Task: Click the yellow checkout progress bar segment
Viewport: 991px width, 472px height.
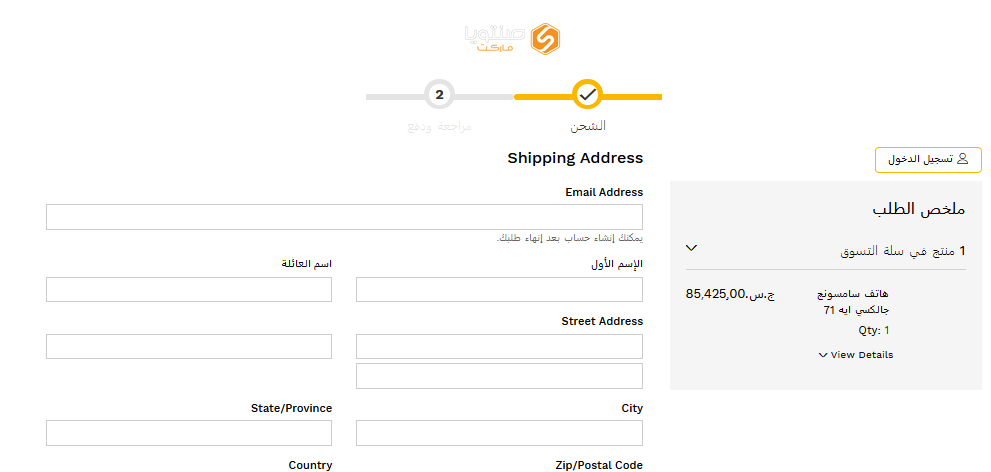Action: tap(588, 97)
